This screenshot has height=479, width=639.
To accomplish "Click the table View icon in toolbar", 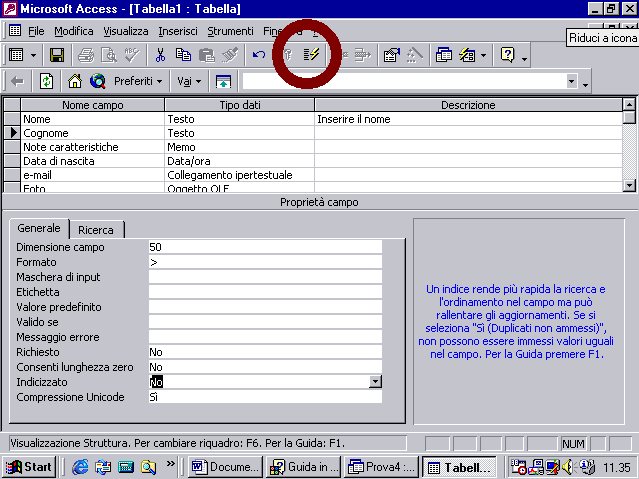I will point(16,55).
